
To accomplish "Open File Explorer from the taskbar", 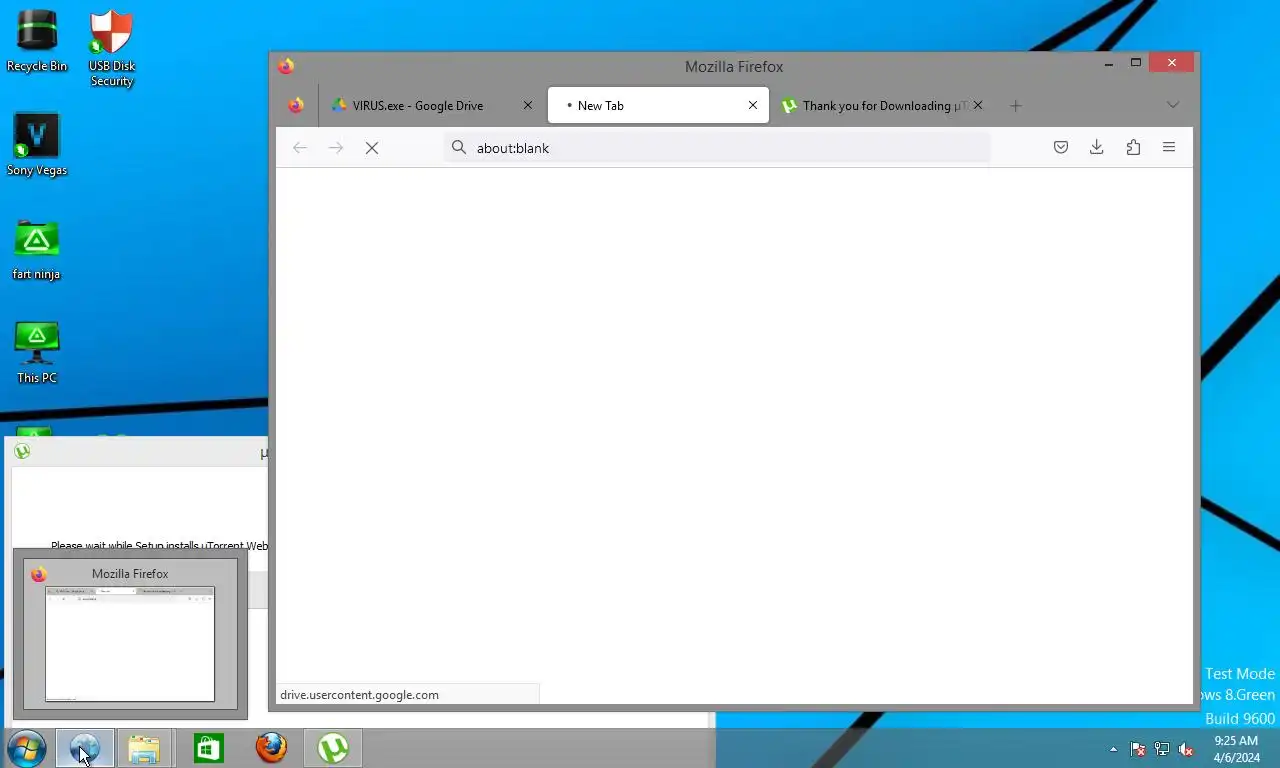I will [144, 748].
